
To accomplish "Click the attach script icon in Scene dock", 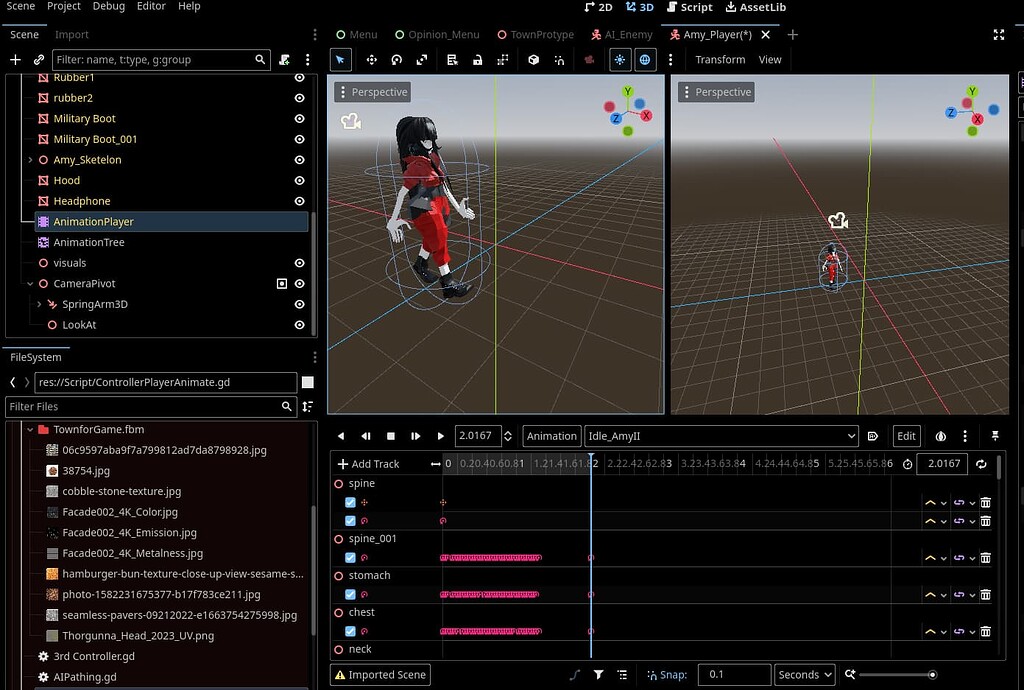I will tap(284, 59).
